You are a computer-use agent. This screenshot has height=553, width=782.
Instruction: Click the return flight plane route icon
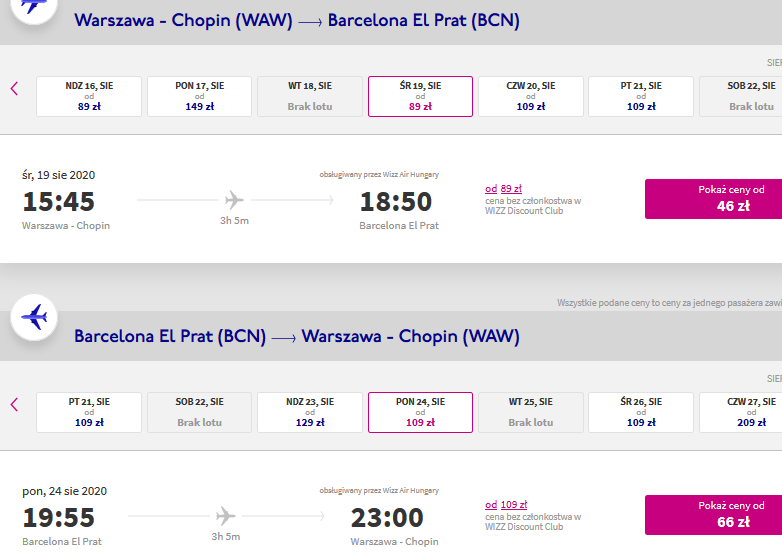(x=225, y=516)
